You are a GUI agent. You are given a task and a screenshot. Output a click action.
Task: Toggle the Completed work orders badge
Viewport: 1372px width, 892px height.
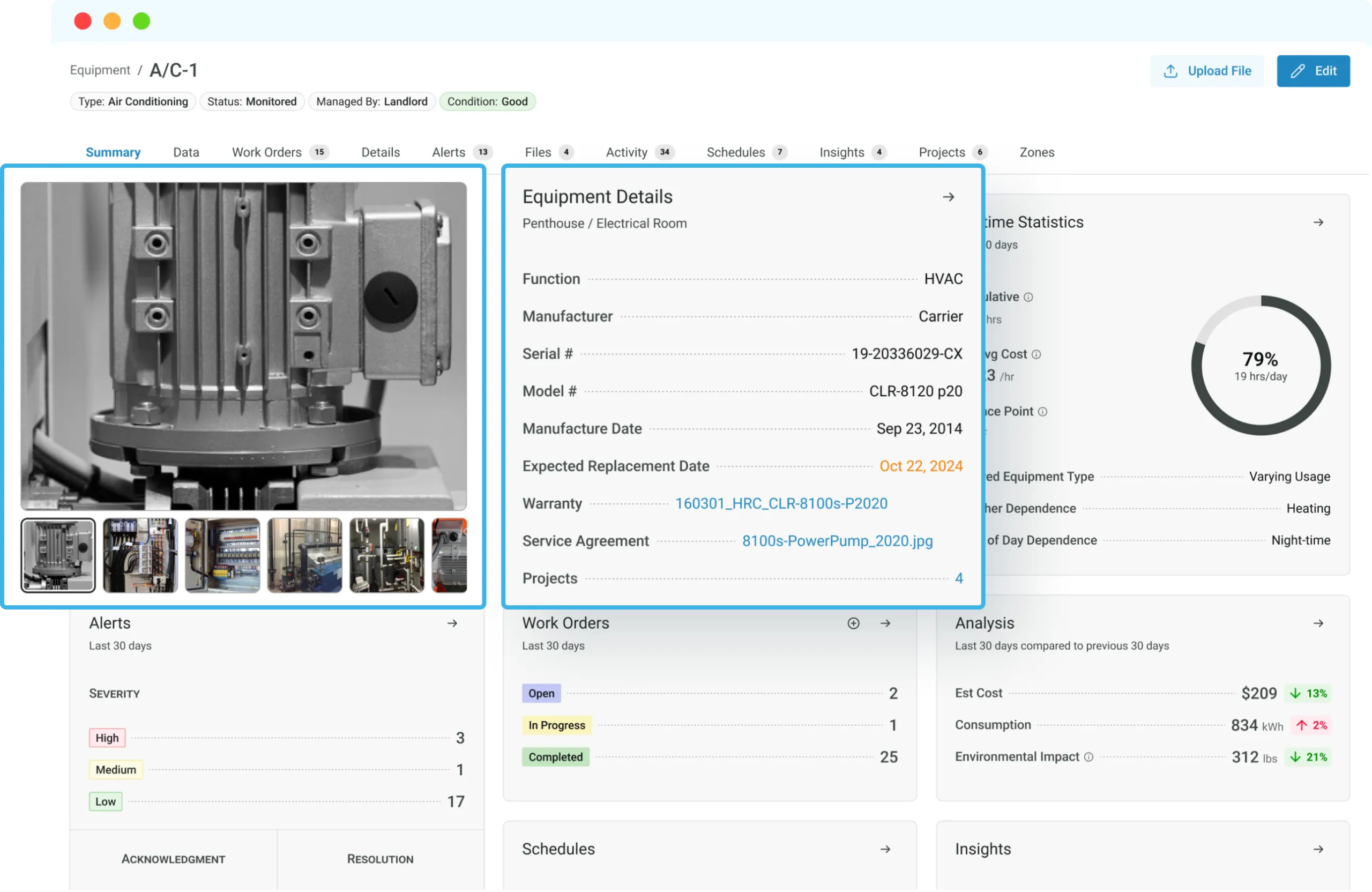[x=555, y=757]
